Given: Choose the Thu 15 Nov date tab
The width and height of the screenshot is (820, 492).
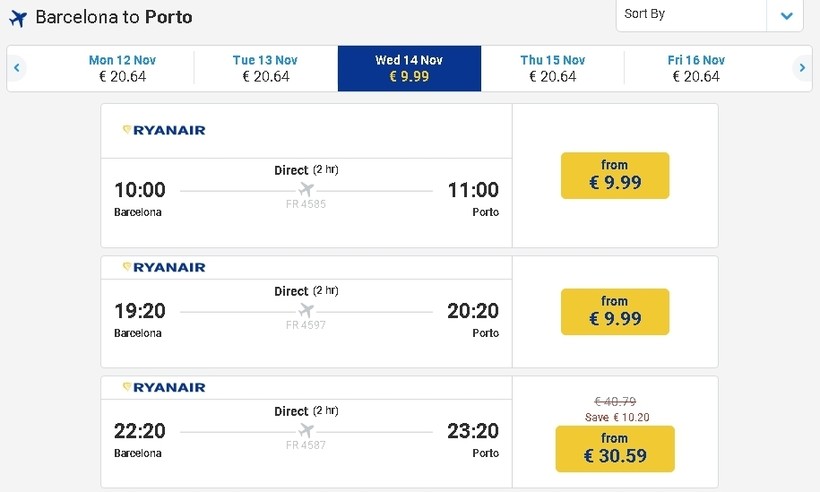Looking at the screenshot, I should click(x=552, y=68).
